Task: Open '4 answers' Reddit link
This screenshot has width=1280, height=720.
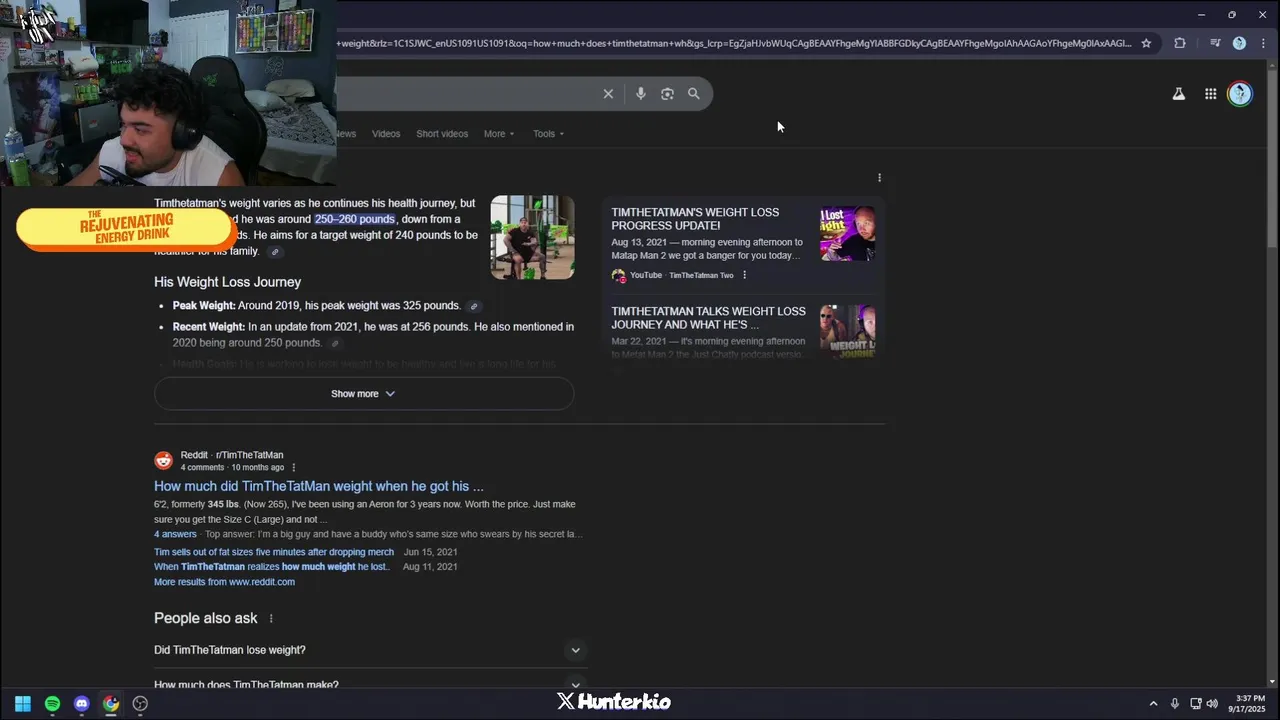Action: (175, 535)
